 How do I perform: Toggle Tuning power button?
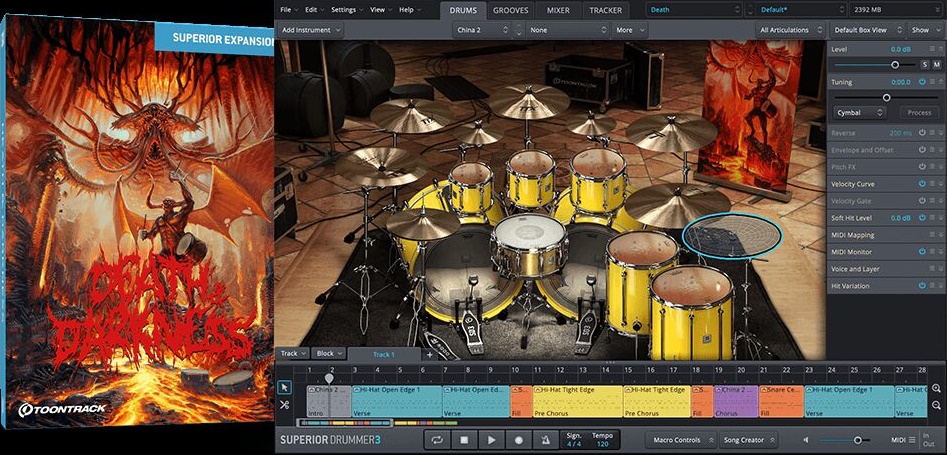pos(922,82)
